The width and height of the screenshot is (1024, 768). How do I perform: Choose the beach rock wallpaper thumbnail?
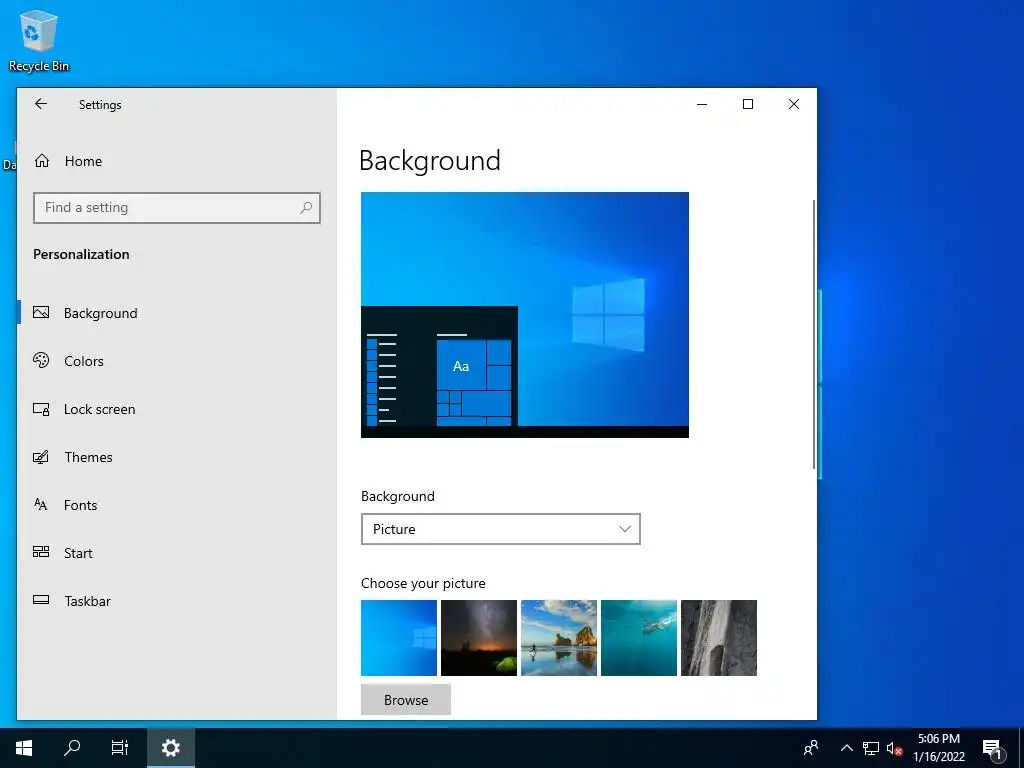(559, 638)
